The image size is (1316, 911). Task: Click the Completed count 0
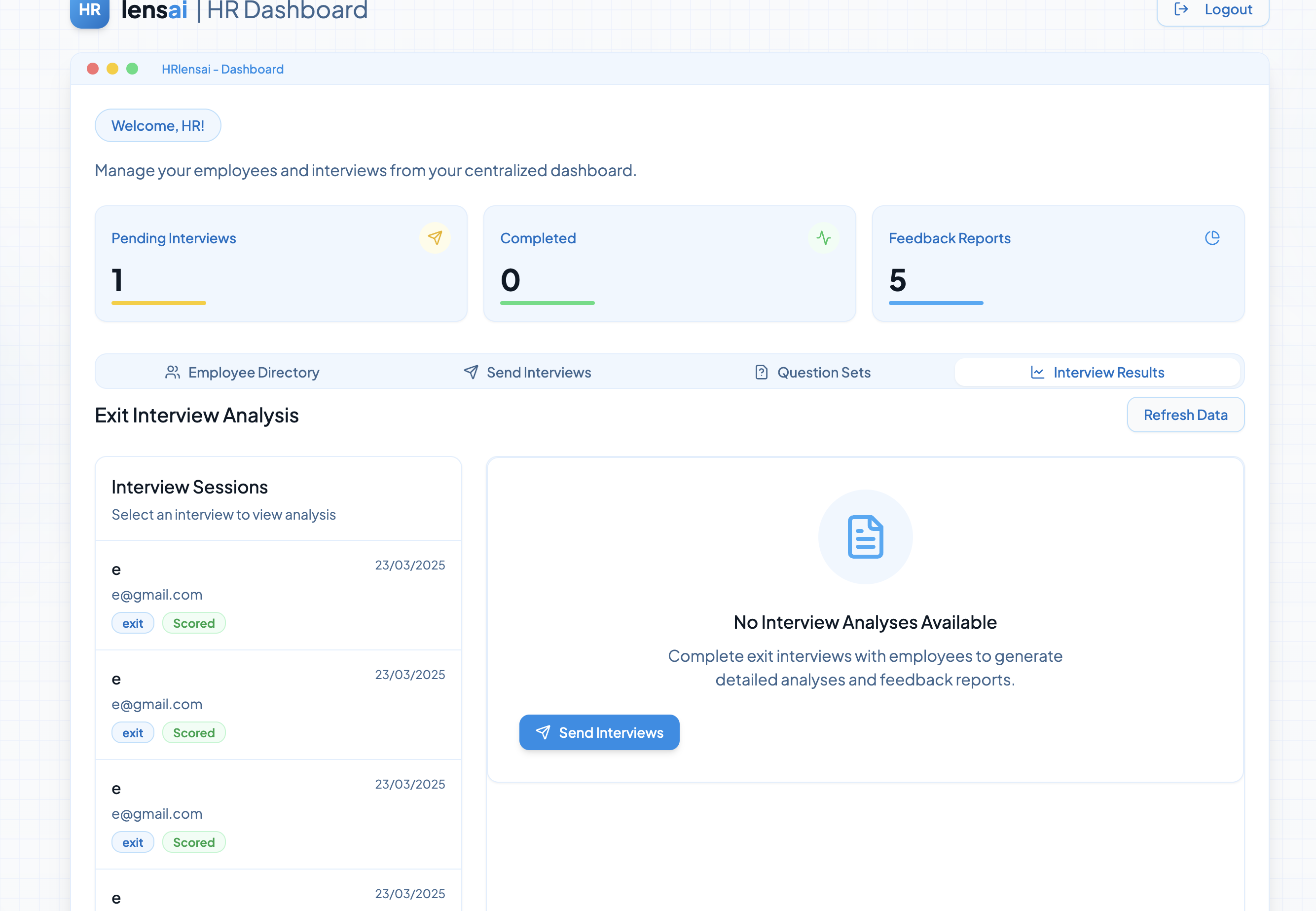point(511,280)
